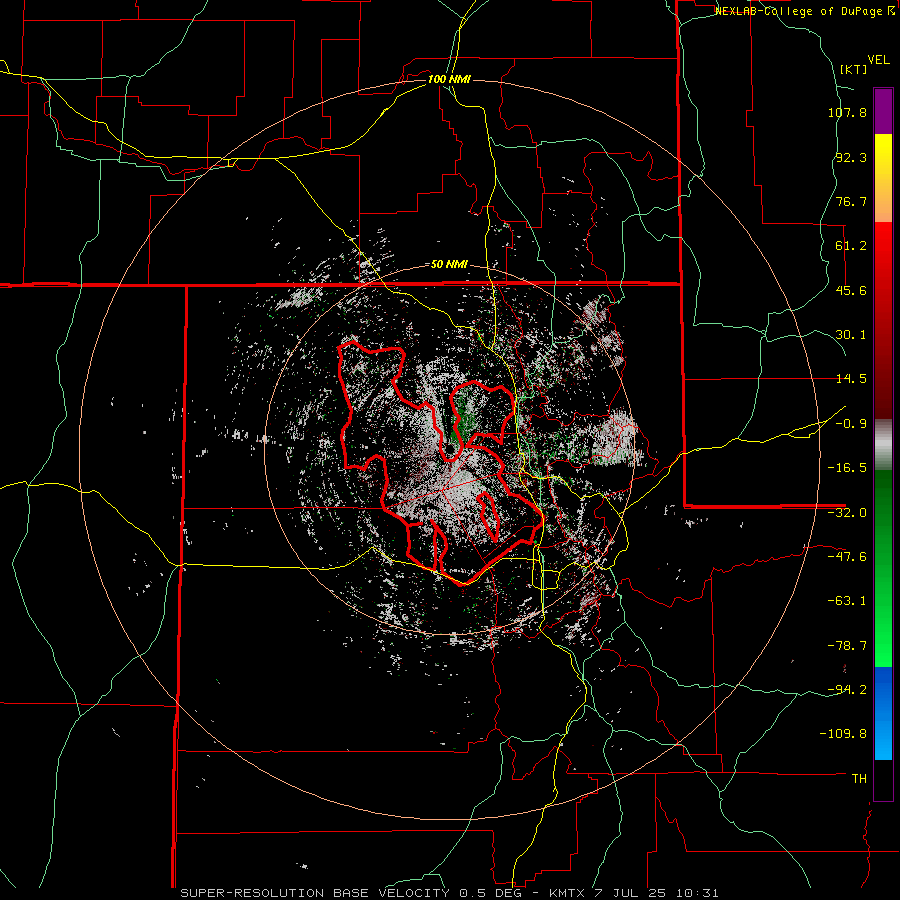Select the -47.6 velocity scale value
Screen dimensions: 900x900
847,557
